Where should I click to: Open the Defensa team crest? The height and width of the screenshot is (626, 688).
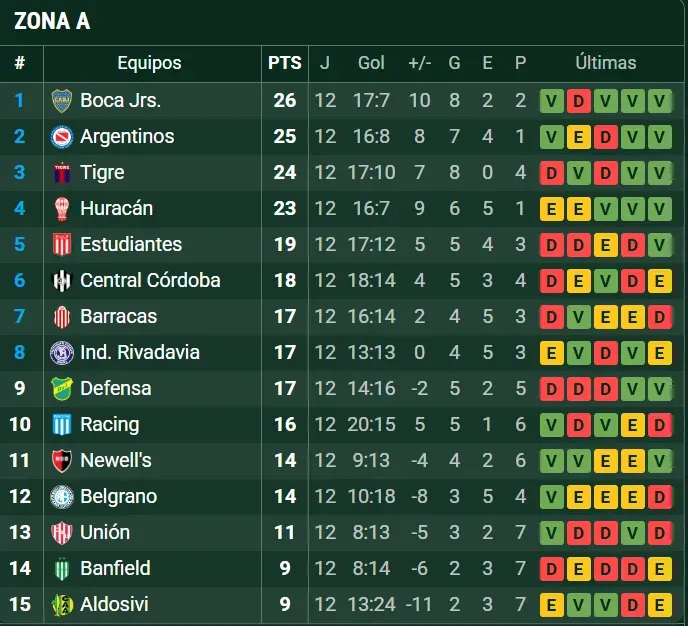tap(62, 388)
